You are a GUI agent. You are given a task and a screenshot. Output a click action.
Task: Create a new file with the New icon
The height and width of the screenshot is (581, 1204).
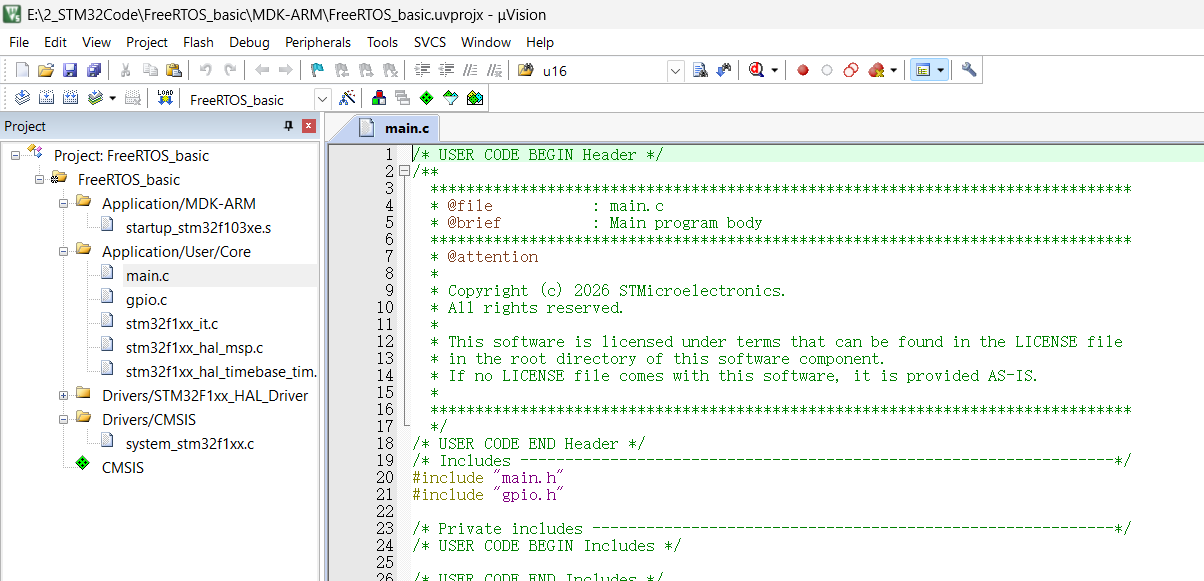[22, 70]
